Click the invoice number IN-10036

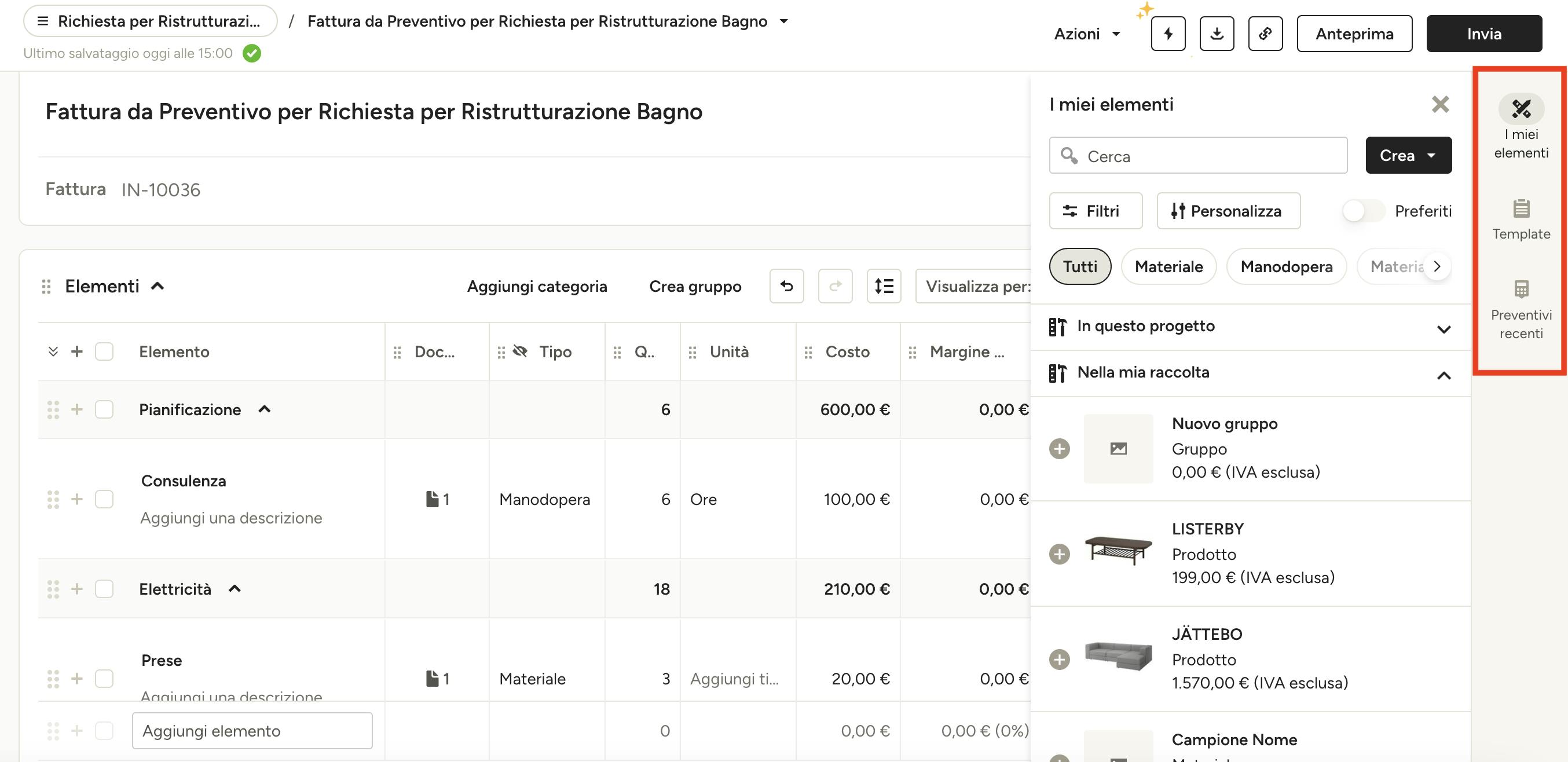(161, 190)
